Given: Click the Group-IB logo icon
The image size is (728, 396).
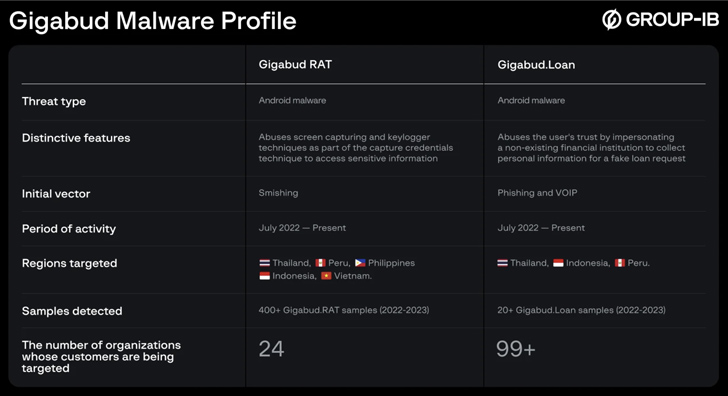Looking at the screenshot, I should click(x=611, y=19).
